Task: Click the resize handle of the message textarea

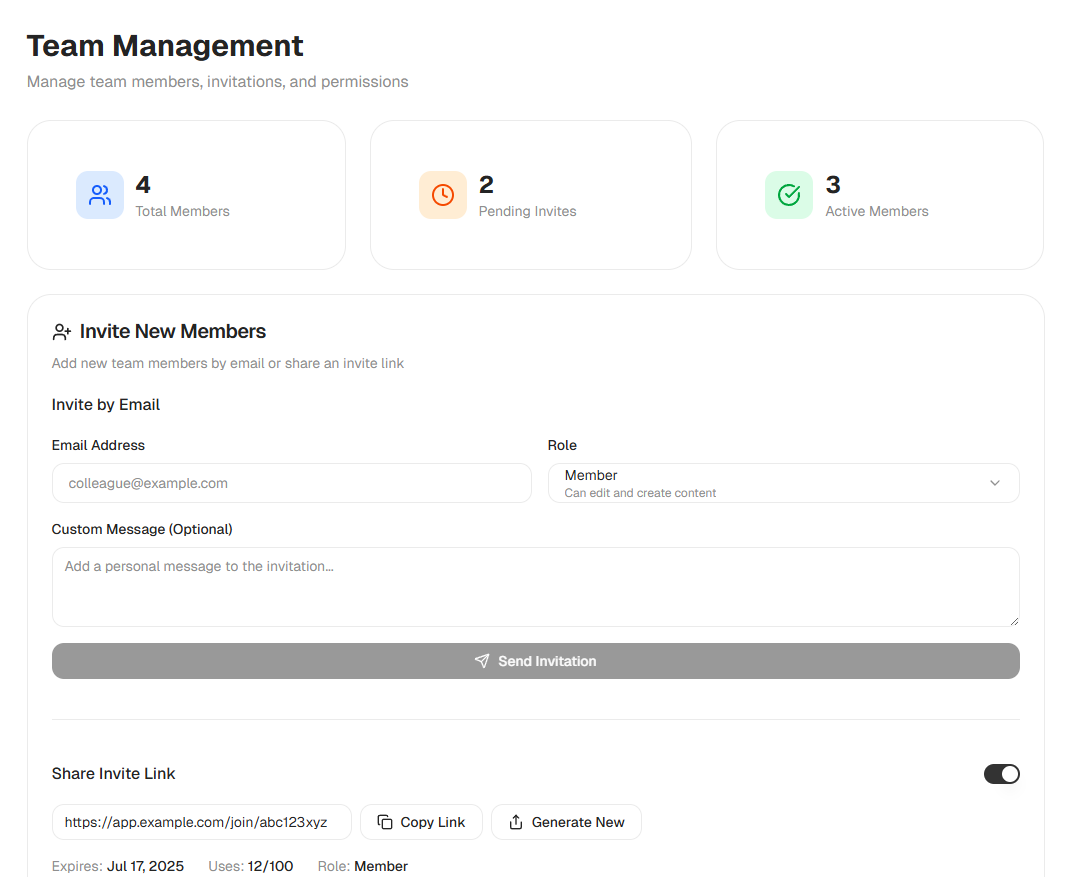Action: 1014,621
